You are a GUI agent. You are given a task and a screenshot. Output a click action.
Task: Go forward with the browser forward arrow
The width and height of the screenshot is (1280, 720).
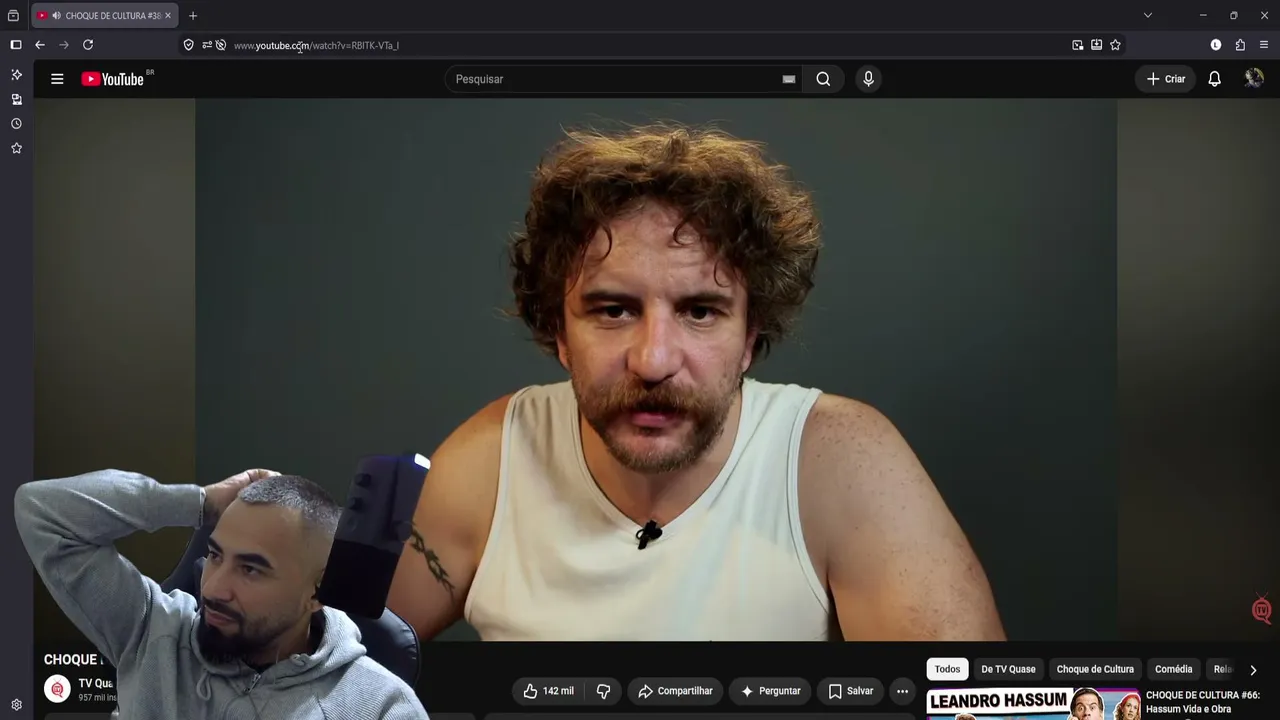(x=64, y=45)
